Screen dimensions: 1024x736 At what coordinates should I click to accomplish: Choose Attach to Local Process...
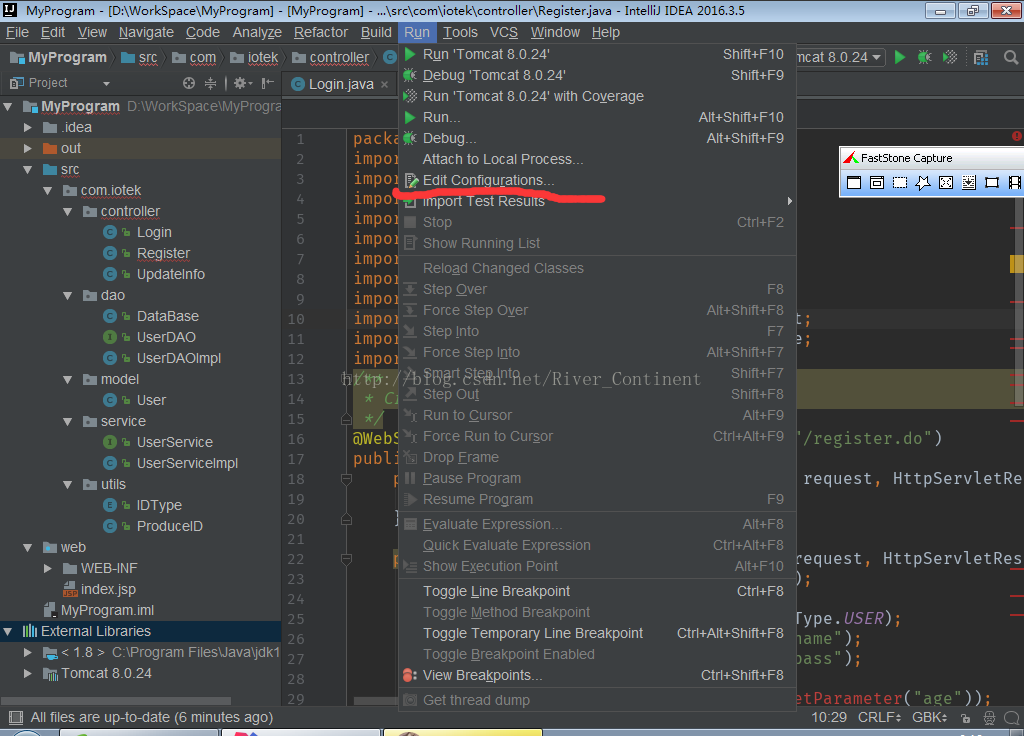coord(597,159)
